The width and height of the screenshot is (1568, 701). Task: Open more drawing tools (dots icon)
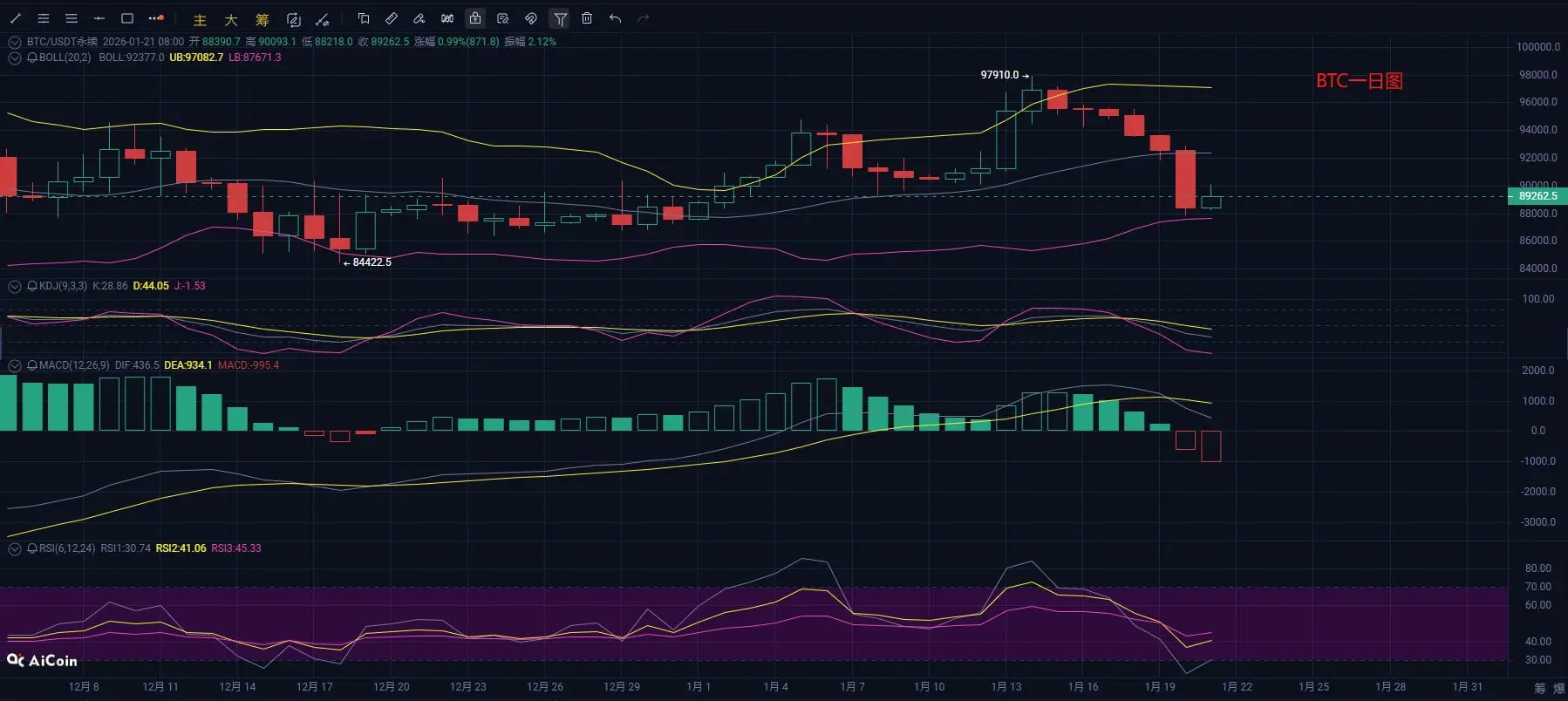156,18
